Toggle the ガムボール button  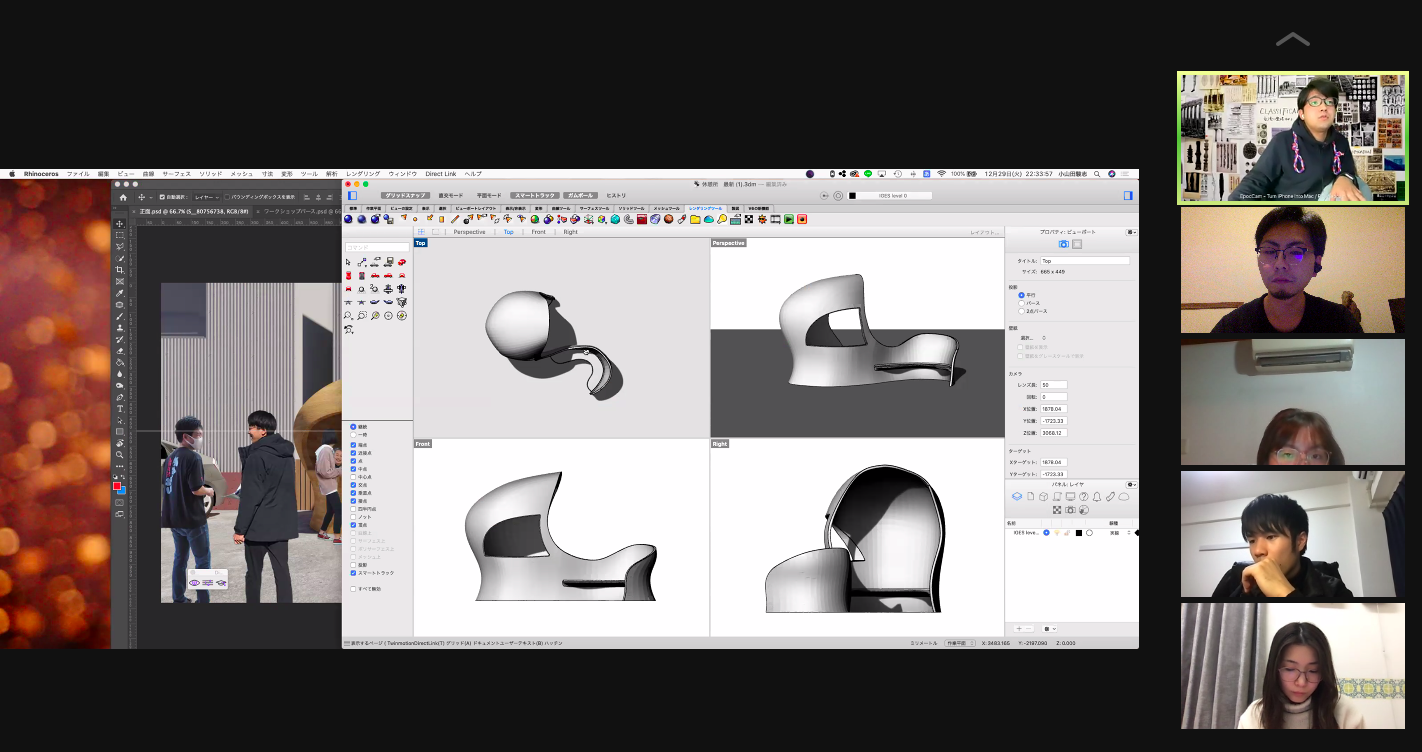click(580, 196)
